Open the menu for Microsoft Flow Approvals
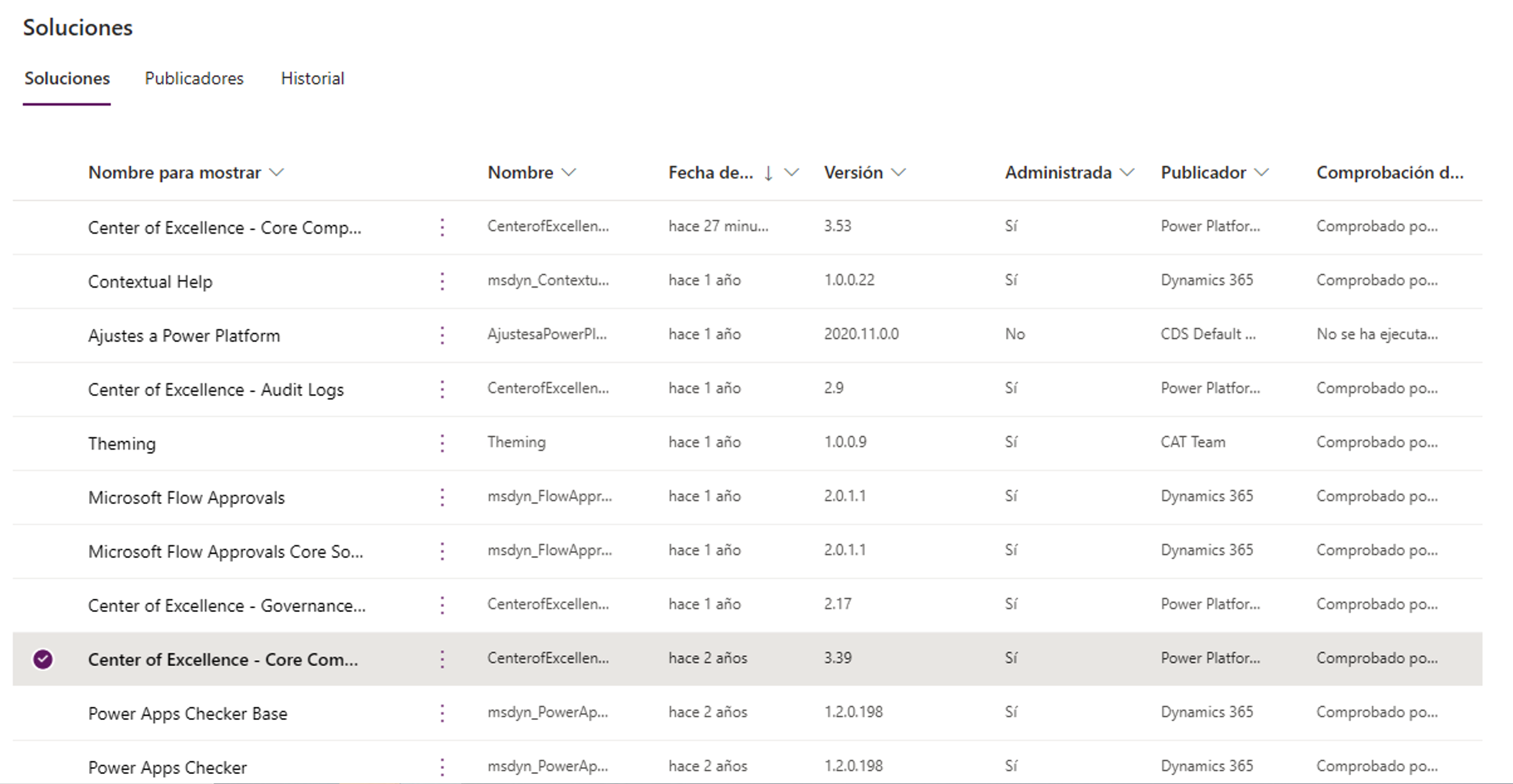 pos(442,497)
